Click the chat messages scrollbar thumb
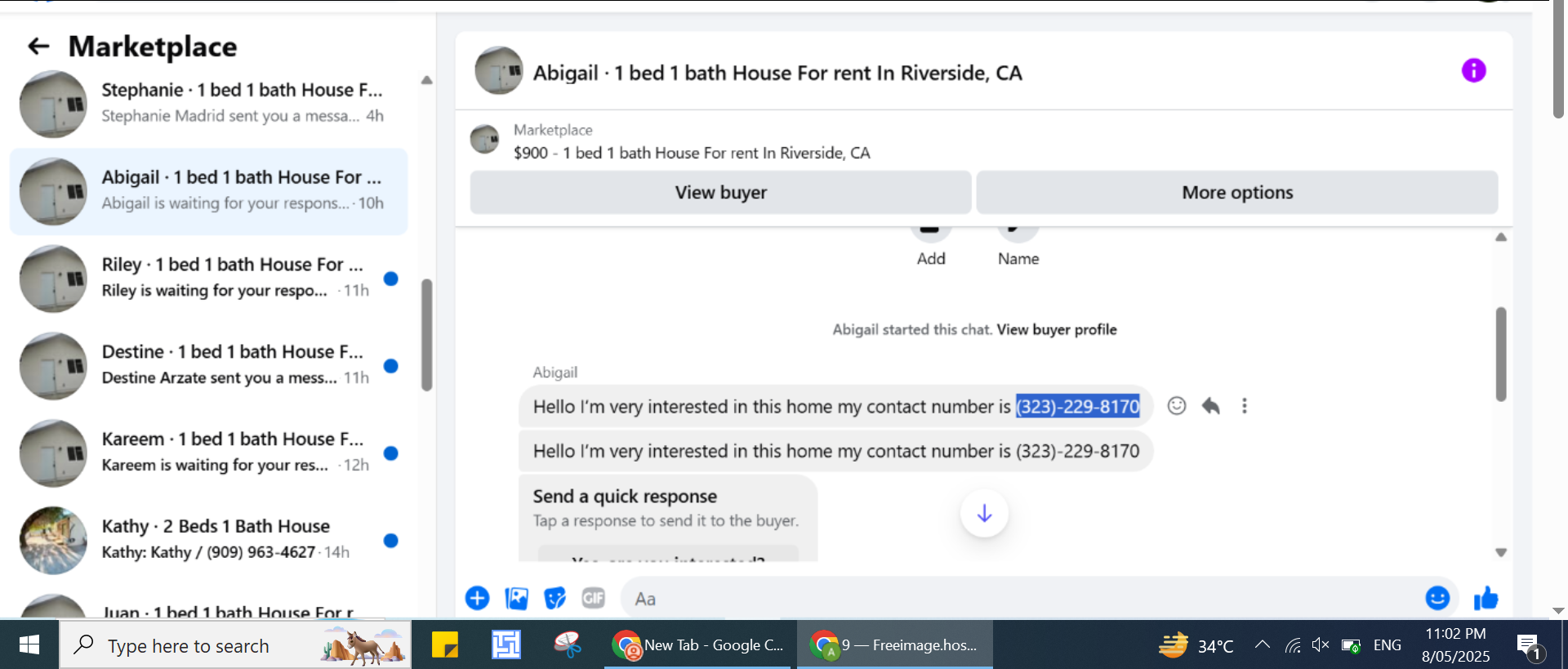This screenshot has height=669, width=1568. click(x=1501, y=355)
